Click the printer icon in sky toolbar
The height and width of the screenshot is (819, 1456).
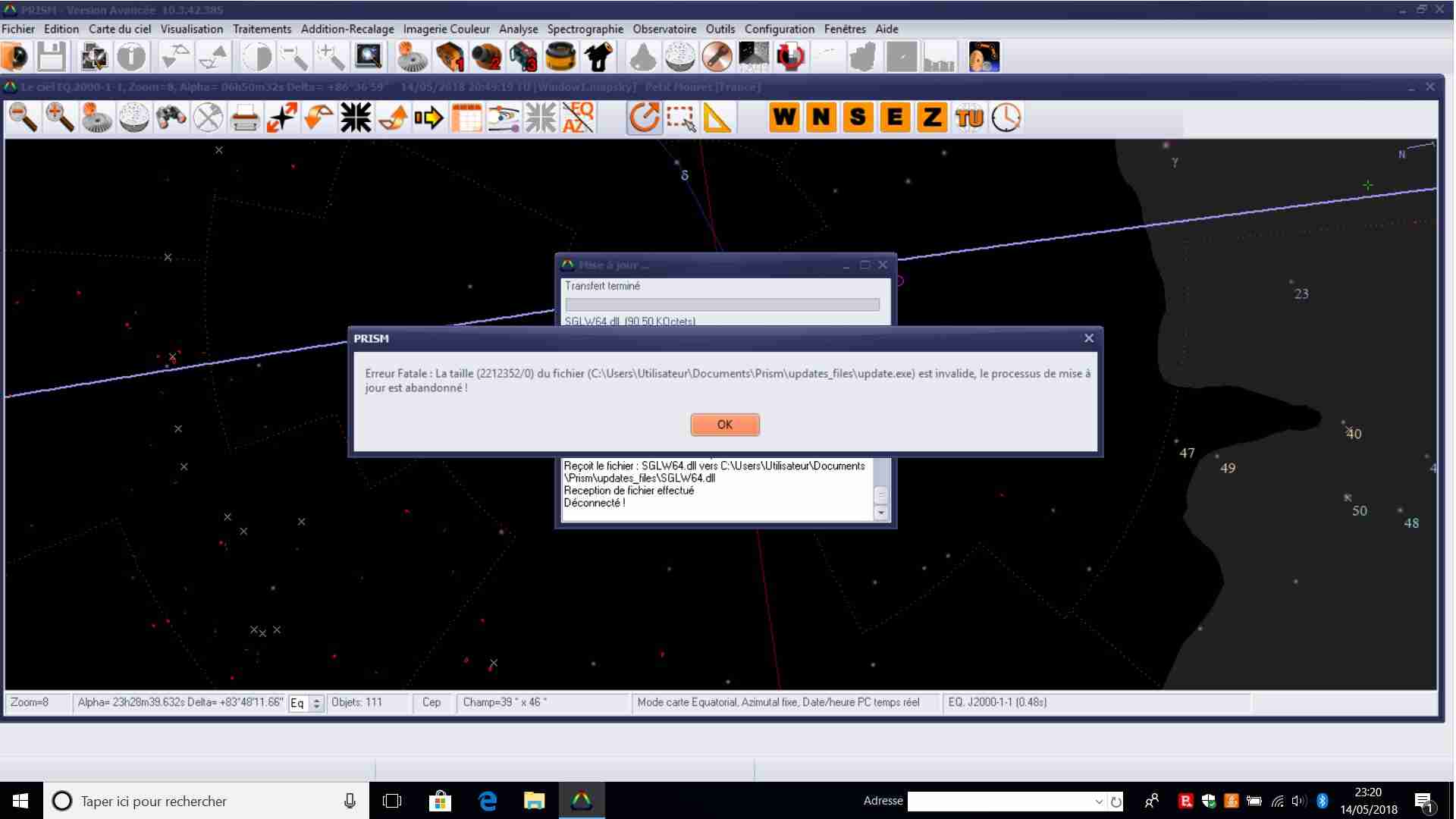(x=244, y=118)
